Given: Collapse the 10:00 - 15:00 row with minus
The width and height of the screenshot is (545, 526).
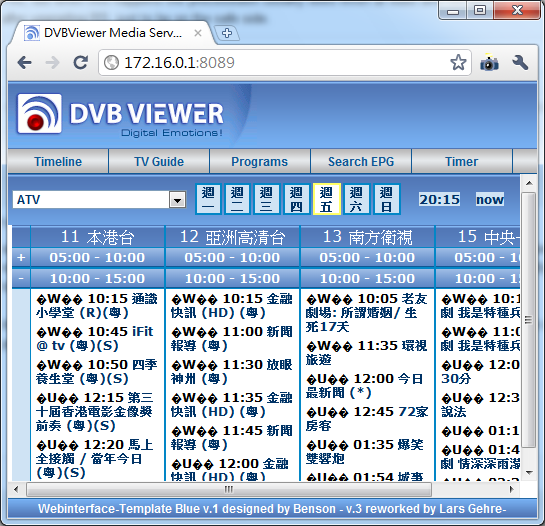Looking at the screenshot, I should [21, 278].
